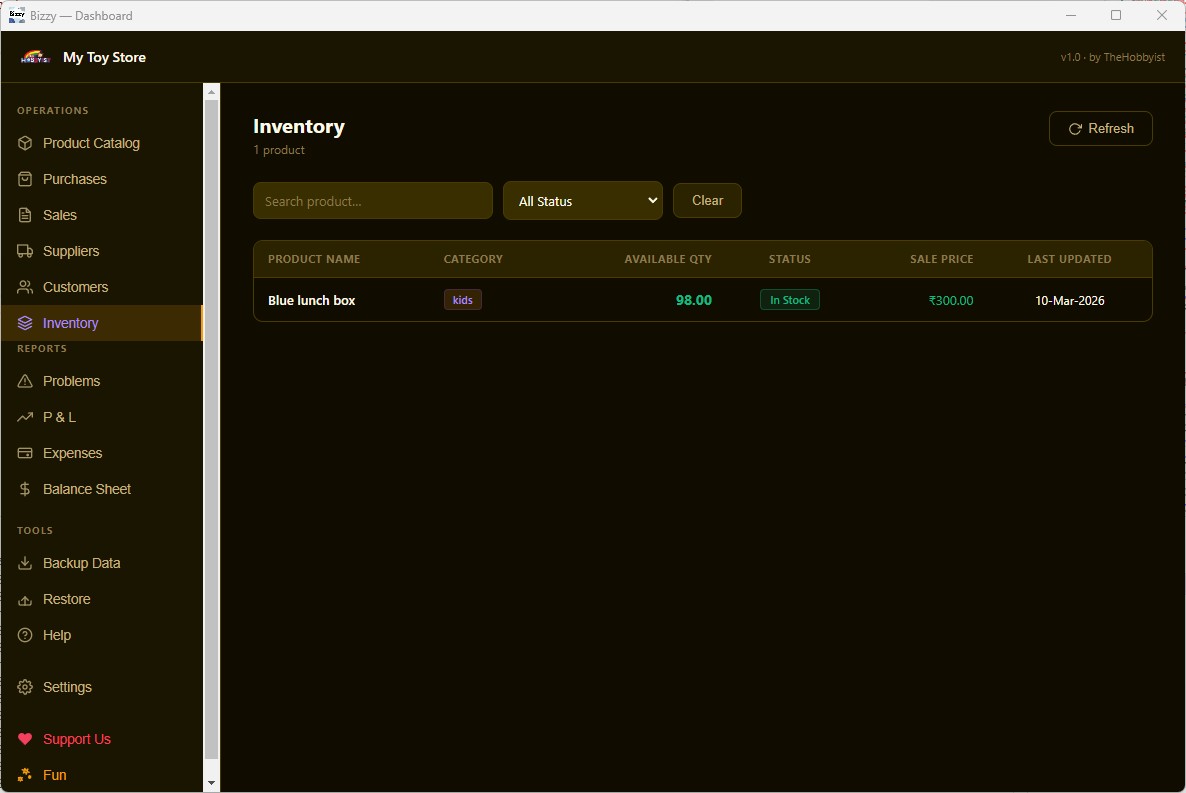Click the Sales receipt icon

[24, 215]
